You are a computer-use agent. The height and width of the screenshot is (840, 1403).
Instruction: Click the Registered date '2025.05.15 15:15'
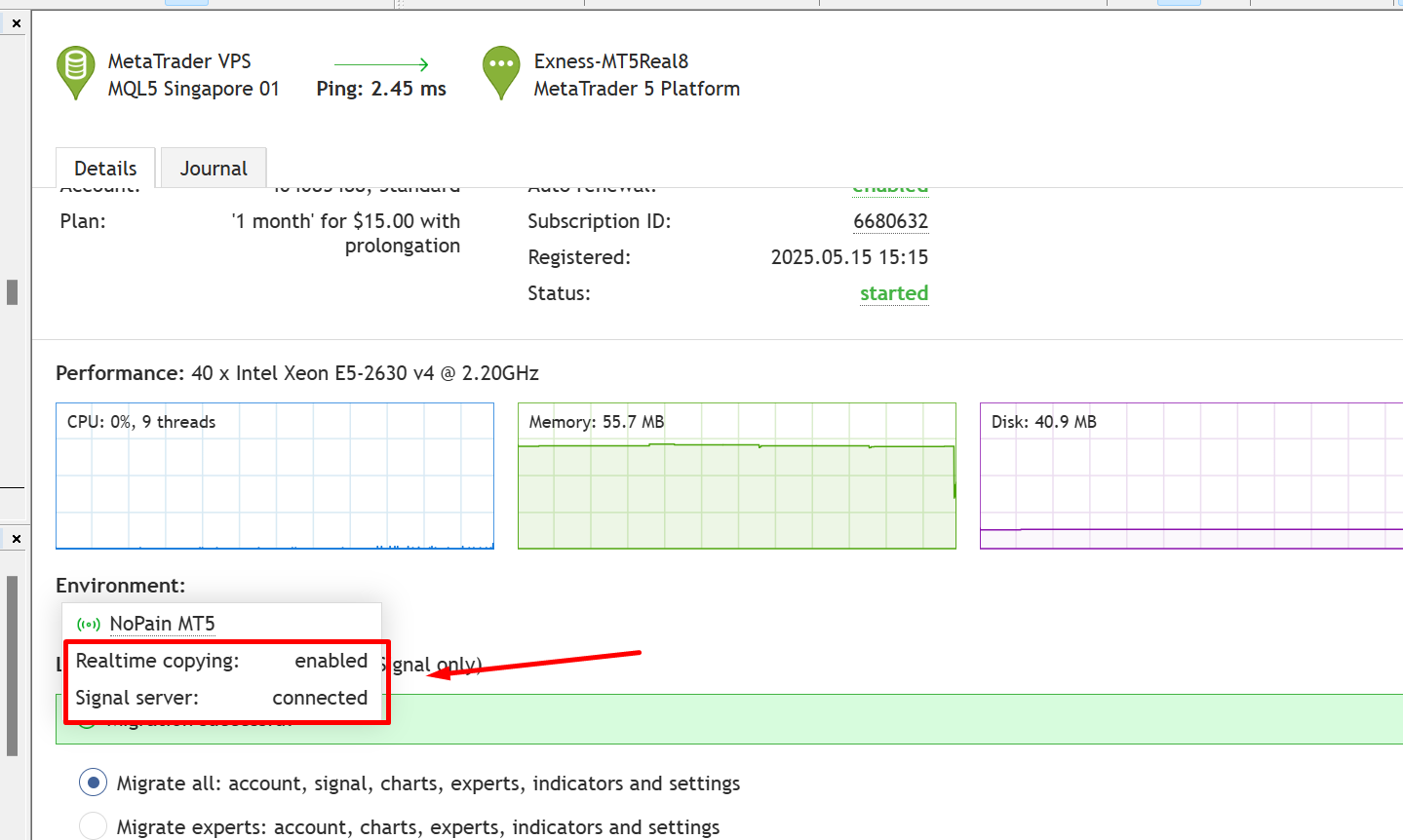coord(849,257)
